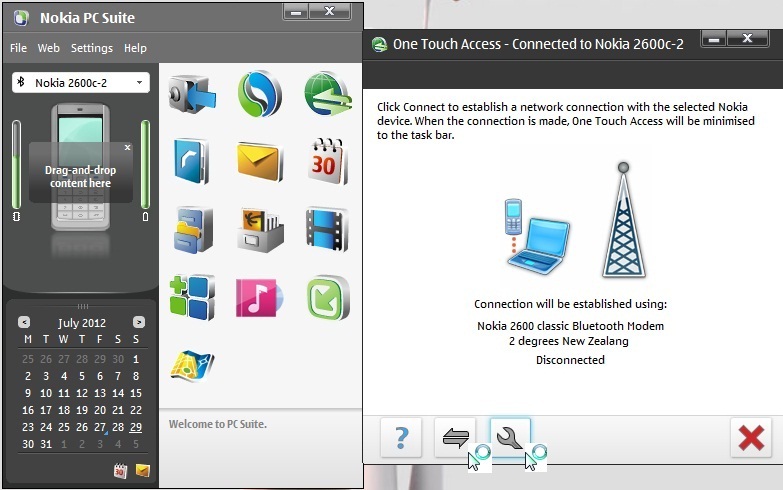
Task: Click the right green battery level bar
Action: click(145, 165)
